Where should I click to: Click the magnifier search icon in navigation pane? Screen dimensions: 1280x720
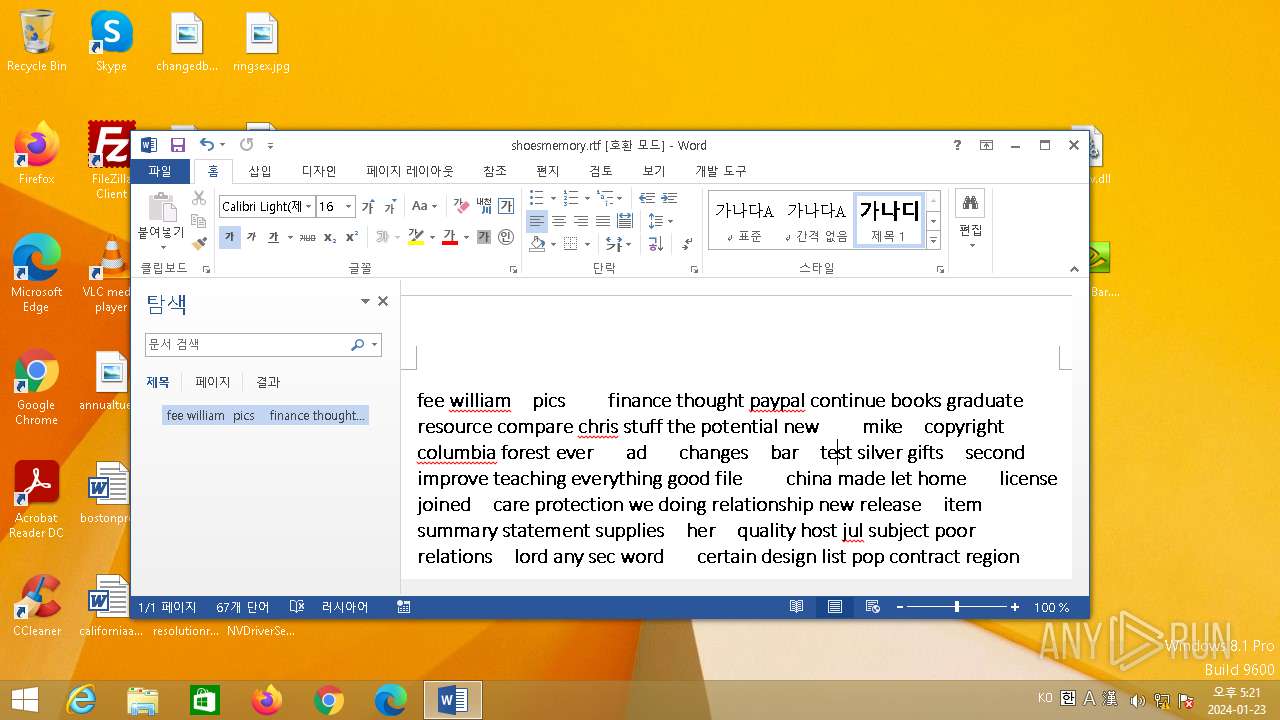pyautogui.click(x=357, y=345)
